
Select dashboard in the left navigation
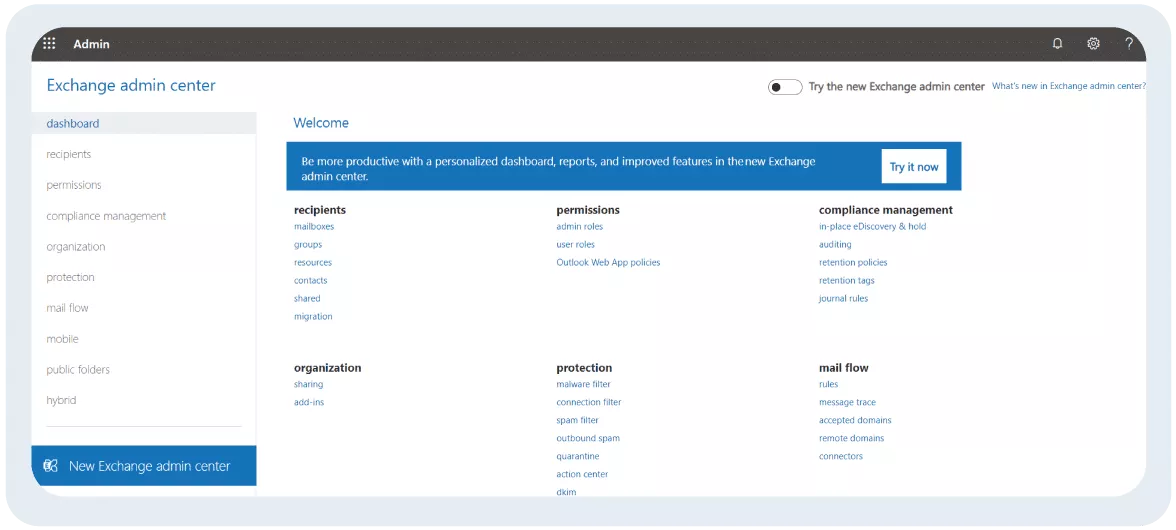click(143, 124)
